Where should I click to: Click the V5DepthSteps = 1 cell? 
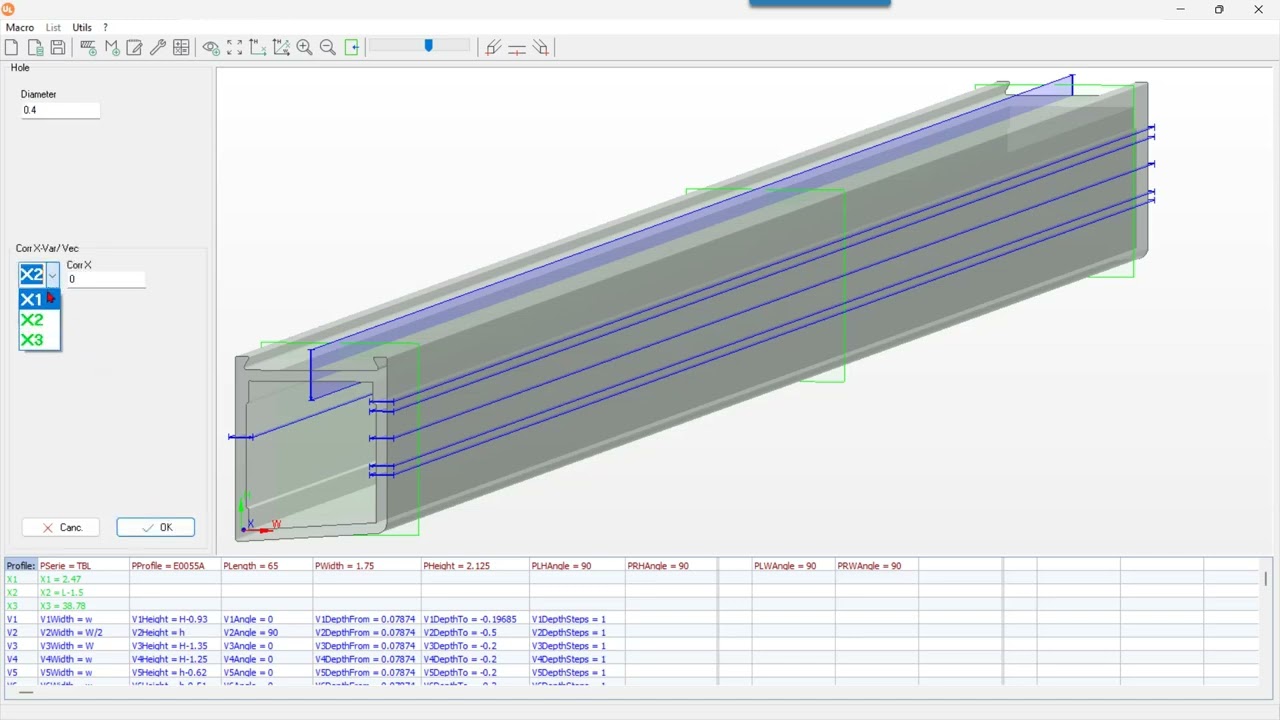click(x=577, y=673)
